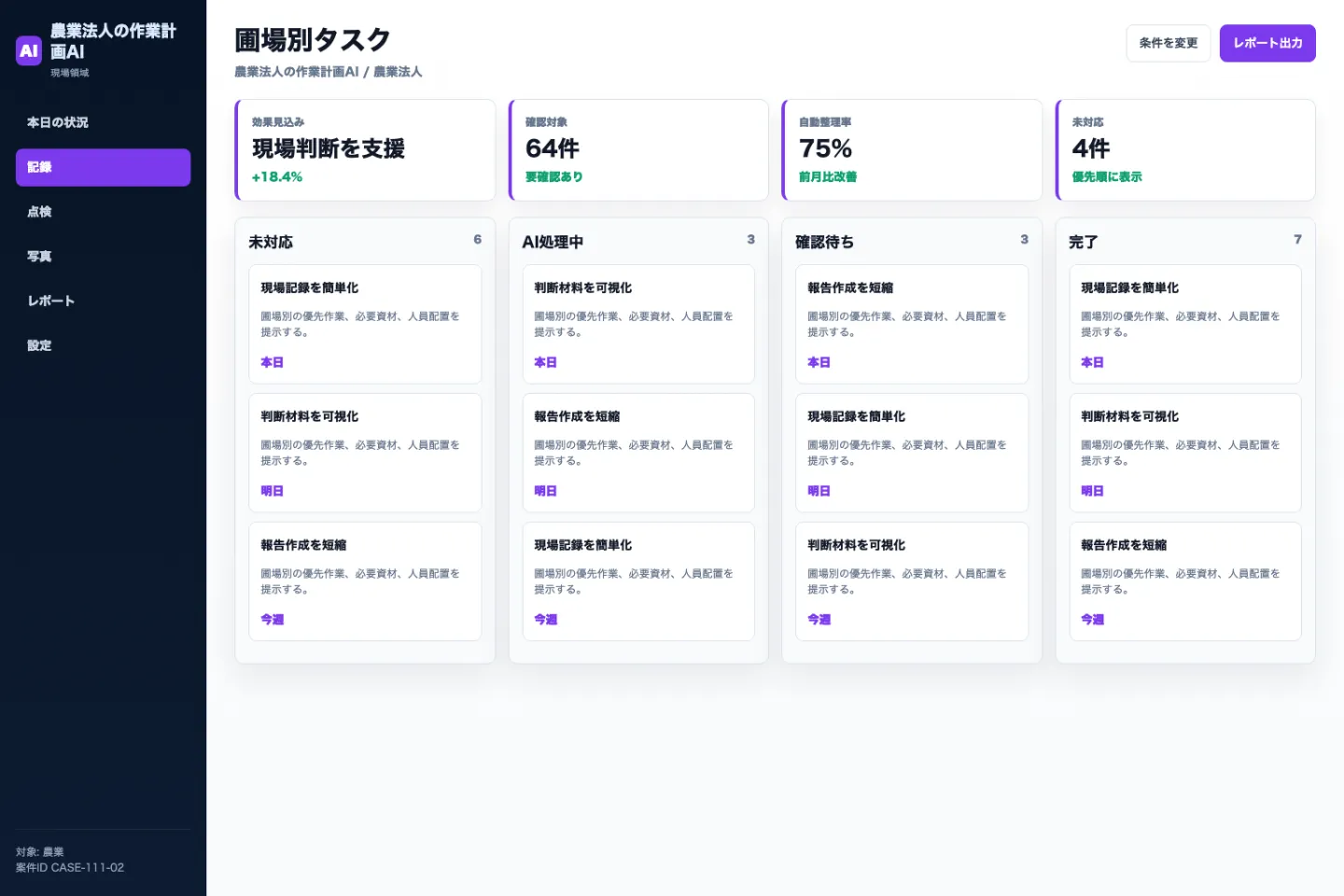Choose 報告作成を短縮 card in the 完了 column
Image resolution: width=1344 pixels, height=896 pixels.
point(1185,581)
